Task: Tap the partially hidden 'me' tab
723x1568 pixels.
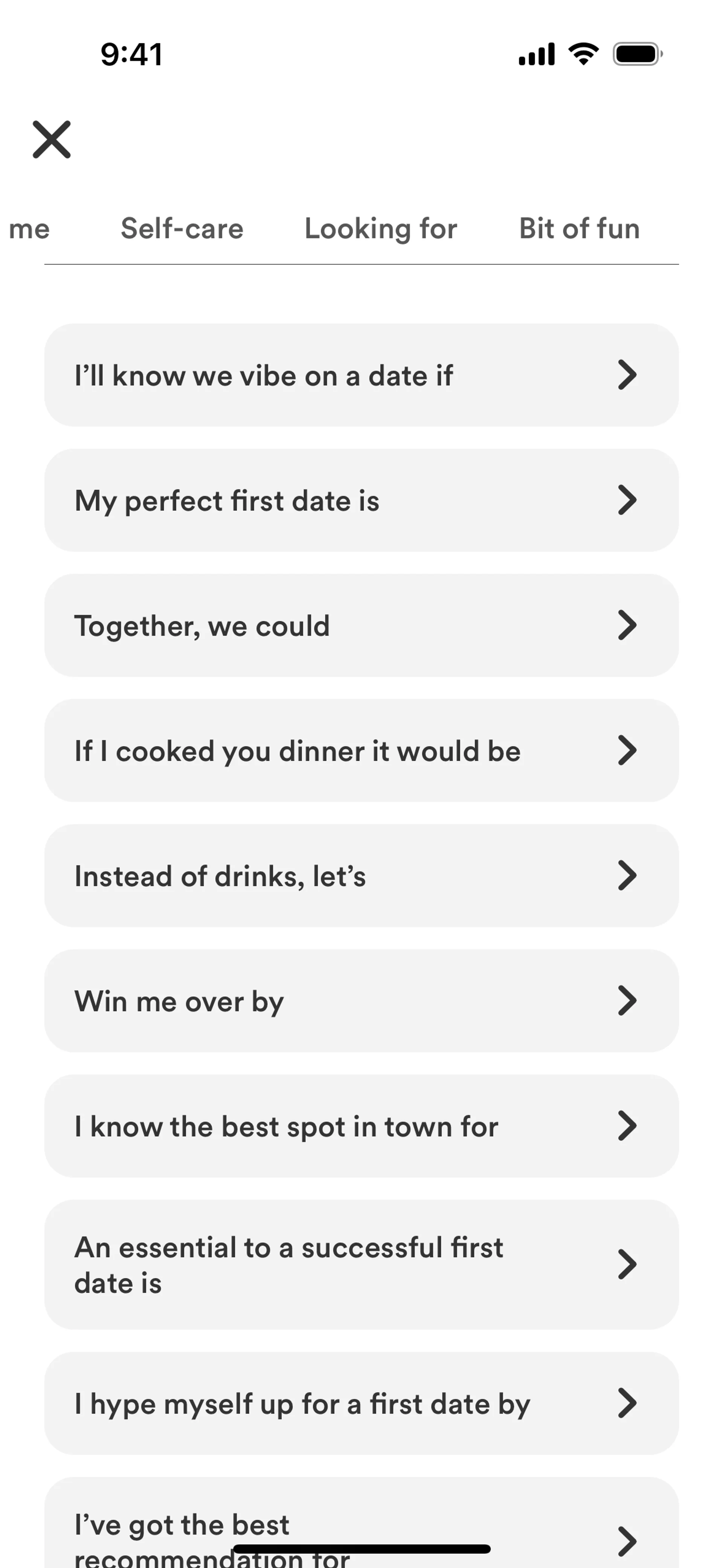Action: [29, 229]
